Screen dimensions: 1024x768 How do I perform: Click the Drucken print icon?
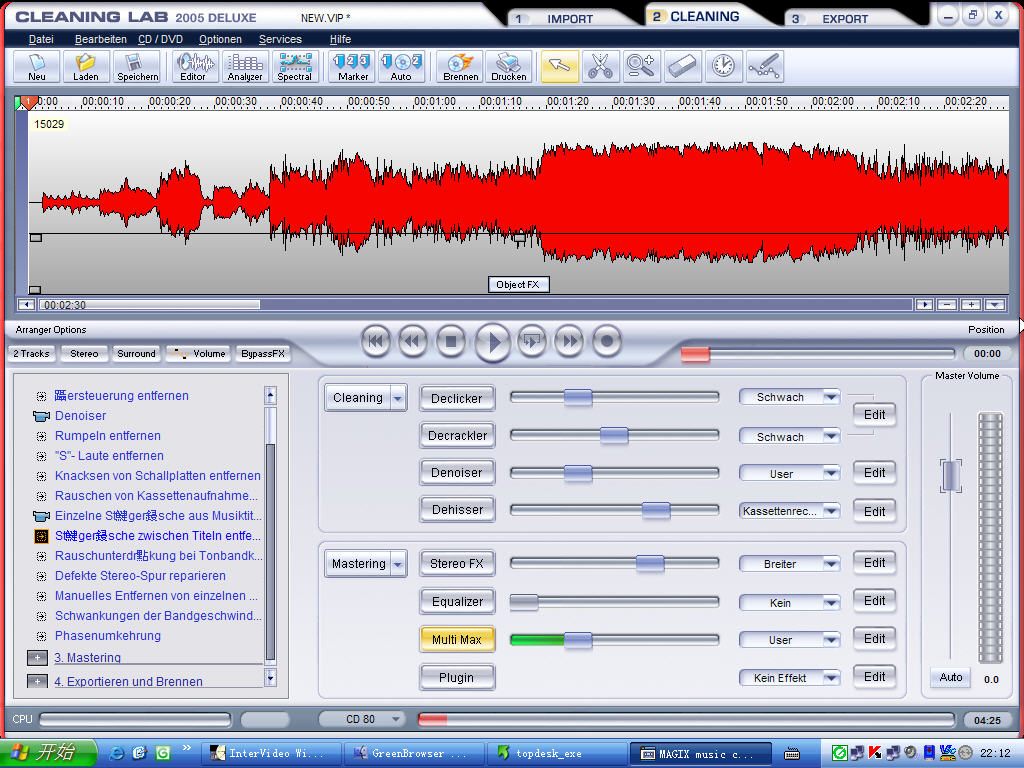pos(509,67)
